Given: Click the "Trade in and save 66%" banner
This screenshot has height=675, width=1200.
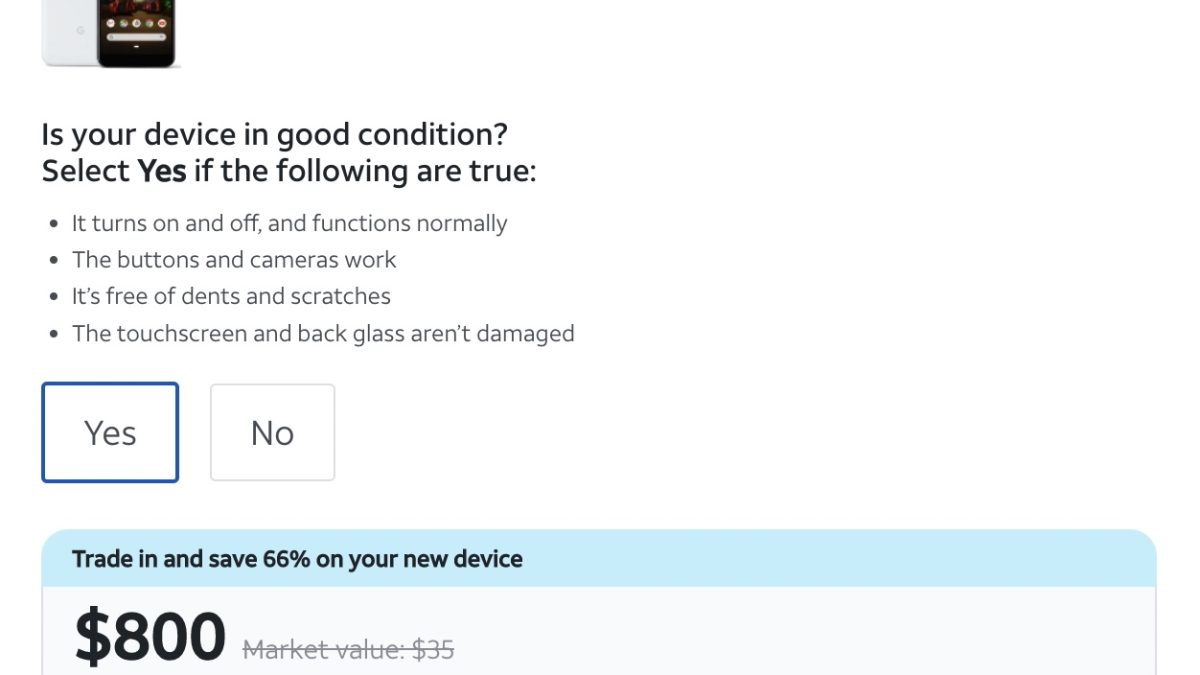Looking at the screenshot, I should (297, 558).
